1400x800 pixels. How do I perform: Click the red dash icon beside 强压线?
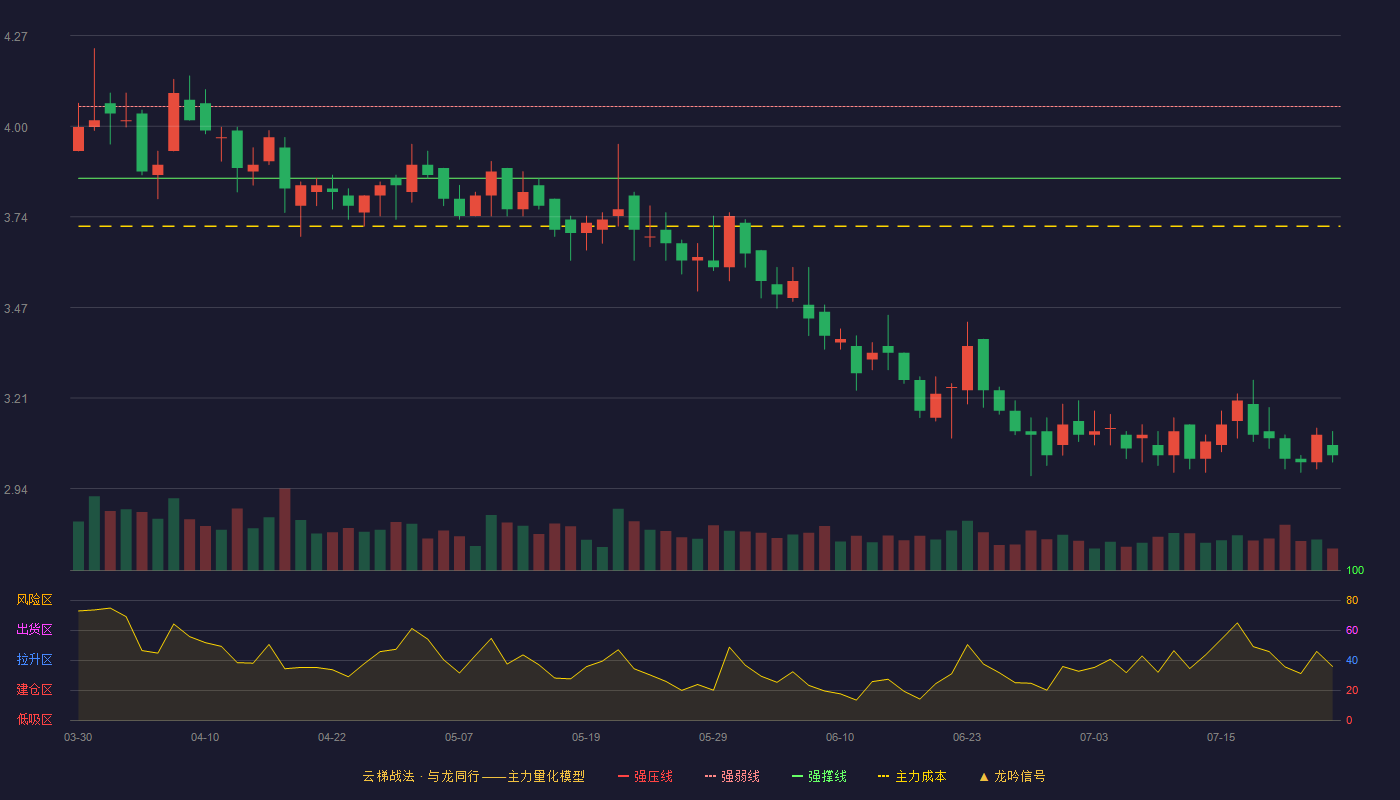point(623,776)
